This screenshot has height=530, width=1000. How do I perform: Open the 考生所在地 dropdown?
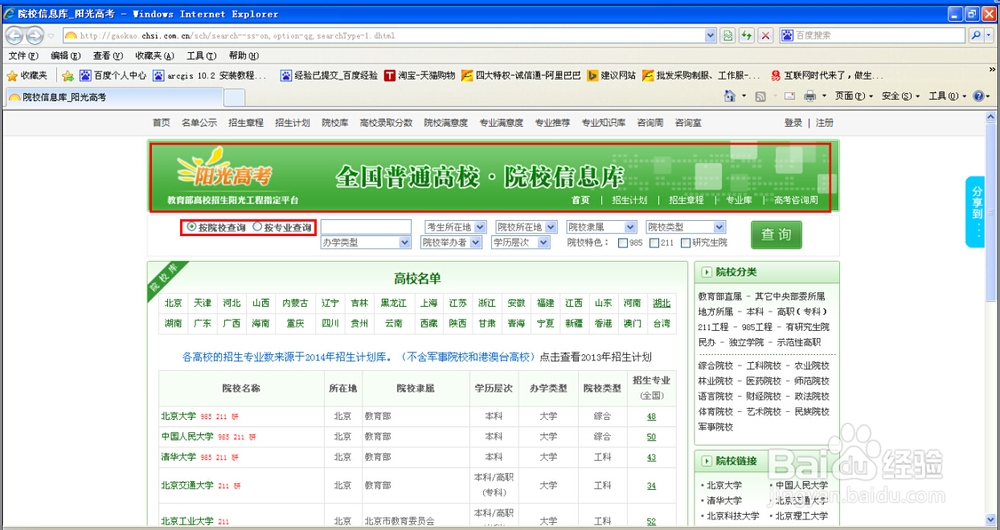455,227
